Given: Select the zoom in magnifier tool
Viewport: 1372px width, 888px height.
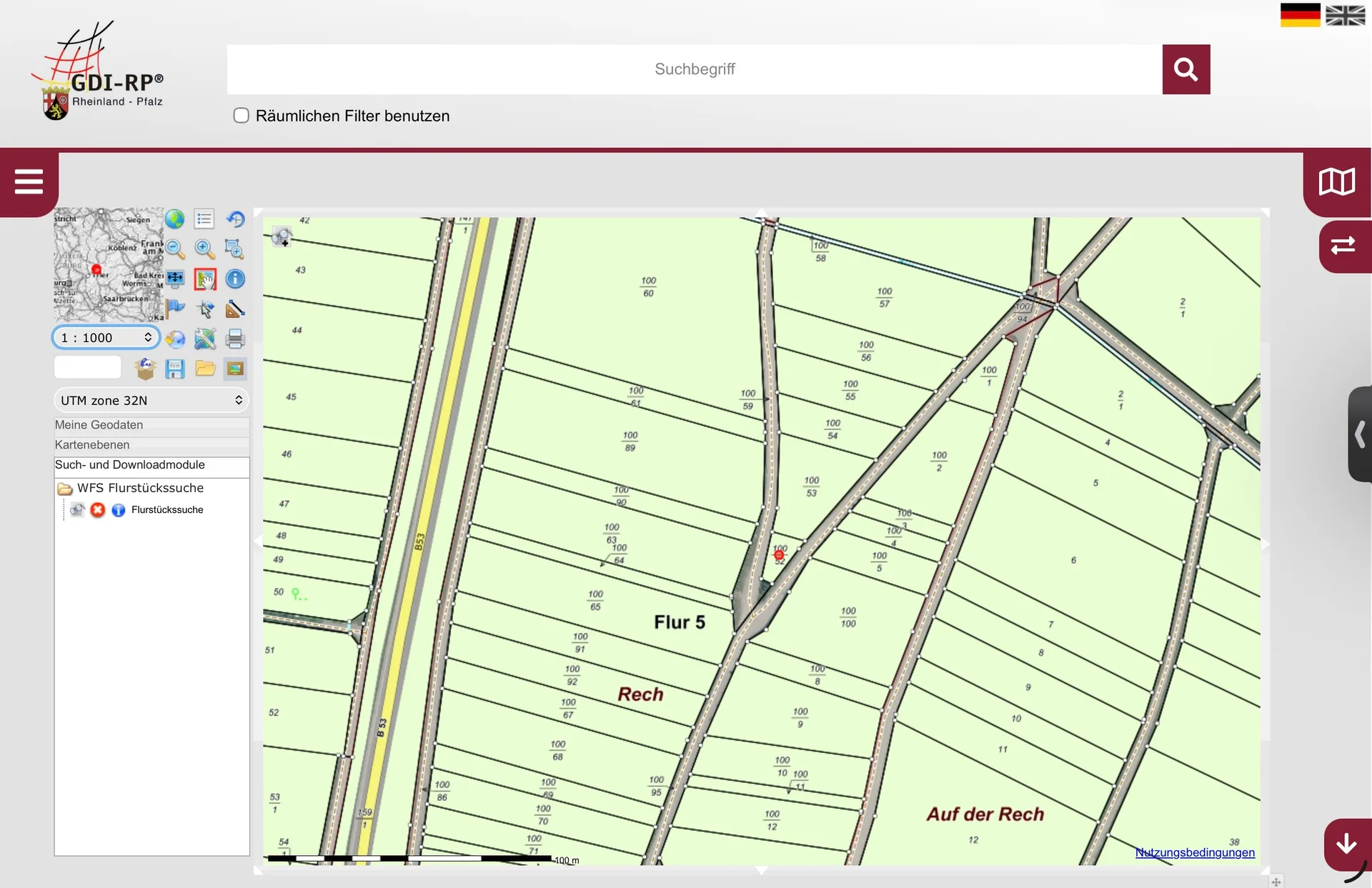Looking at the screenshot, I should click(x=204, y=249).
